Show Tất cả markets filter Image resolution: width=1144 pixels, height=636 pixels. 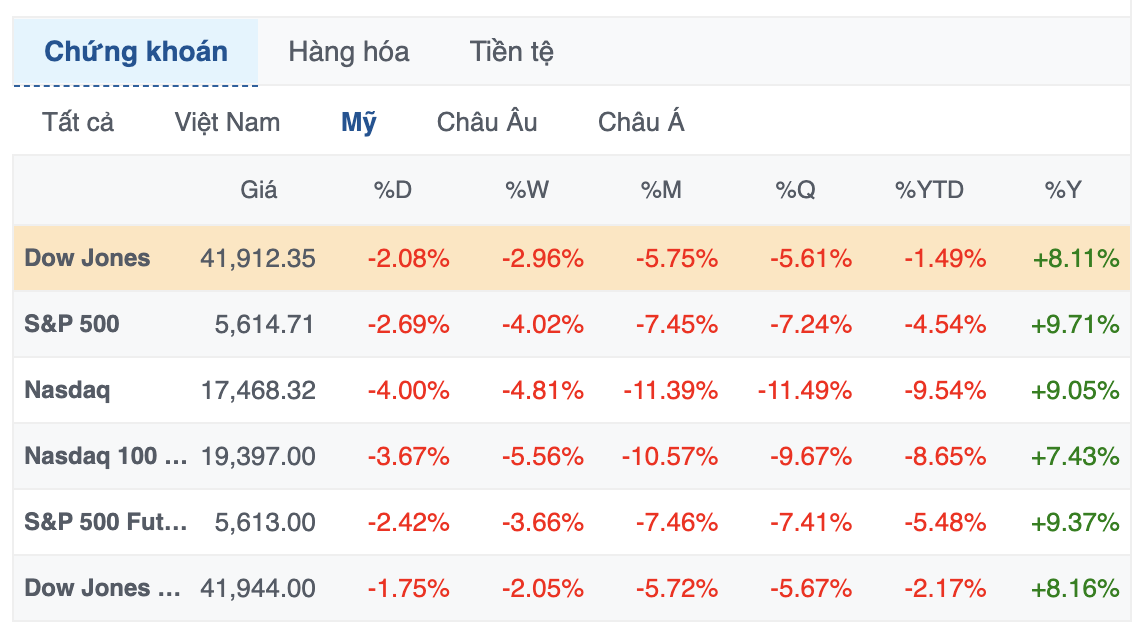78,123
